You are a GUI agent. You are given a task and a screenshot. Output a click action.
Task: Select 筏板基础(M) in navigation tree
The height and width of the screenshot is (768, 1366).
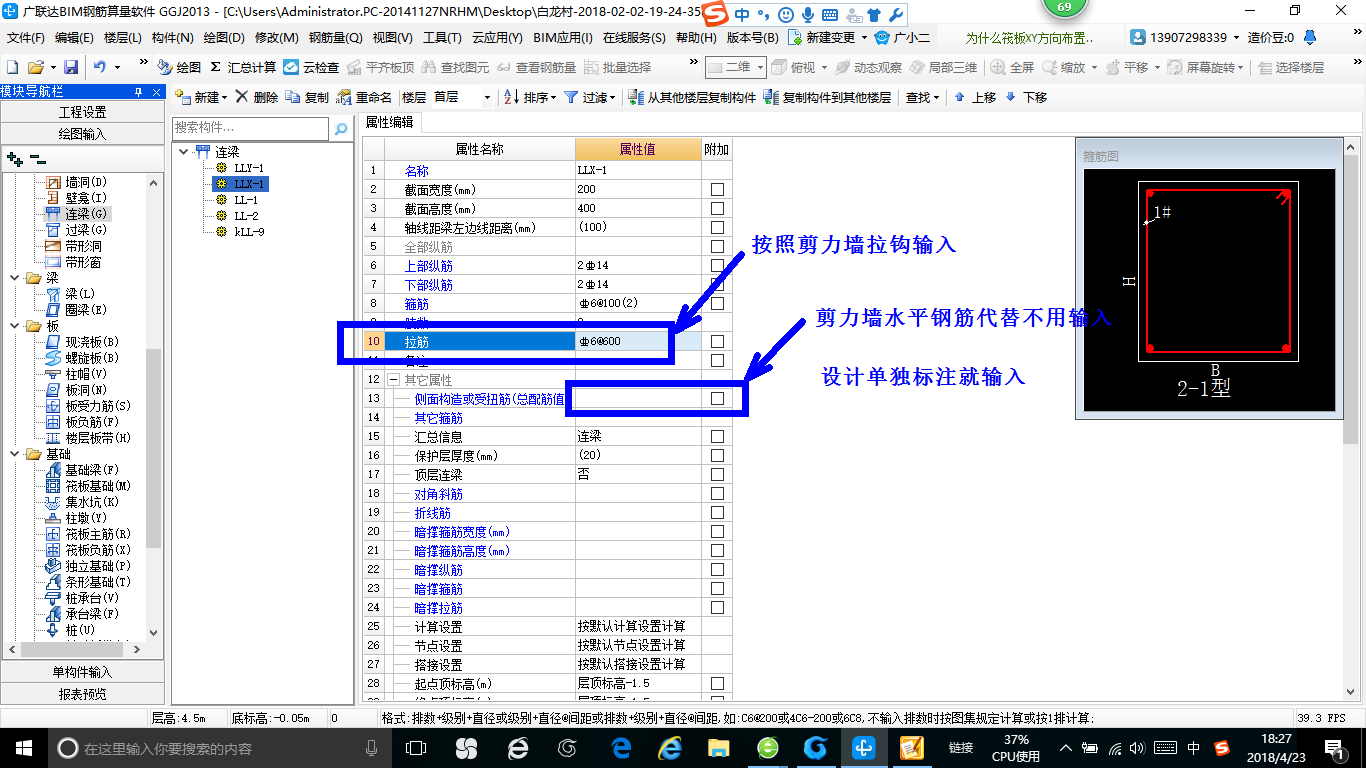89,486
